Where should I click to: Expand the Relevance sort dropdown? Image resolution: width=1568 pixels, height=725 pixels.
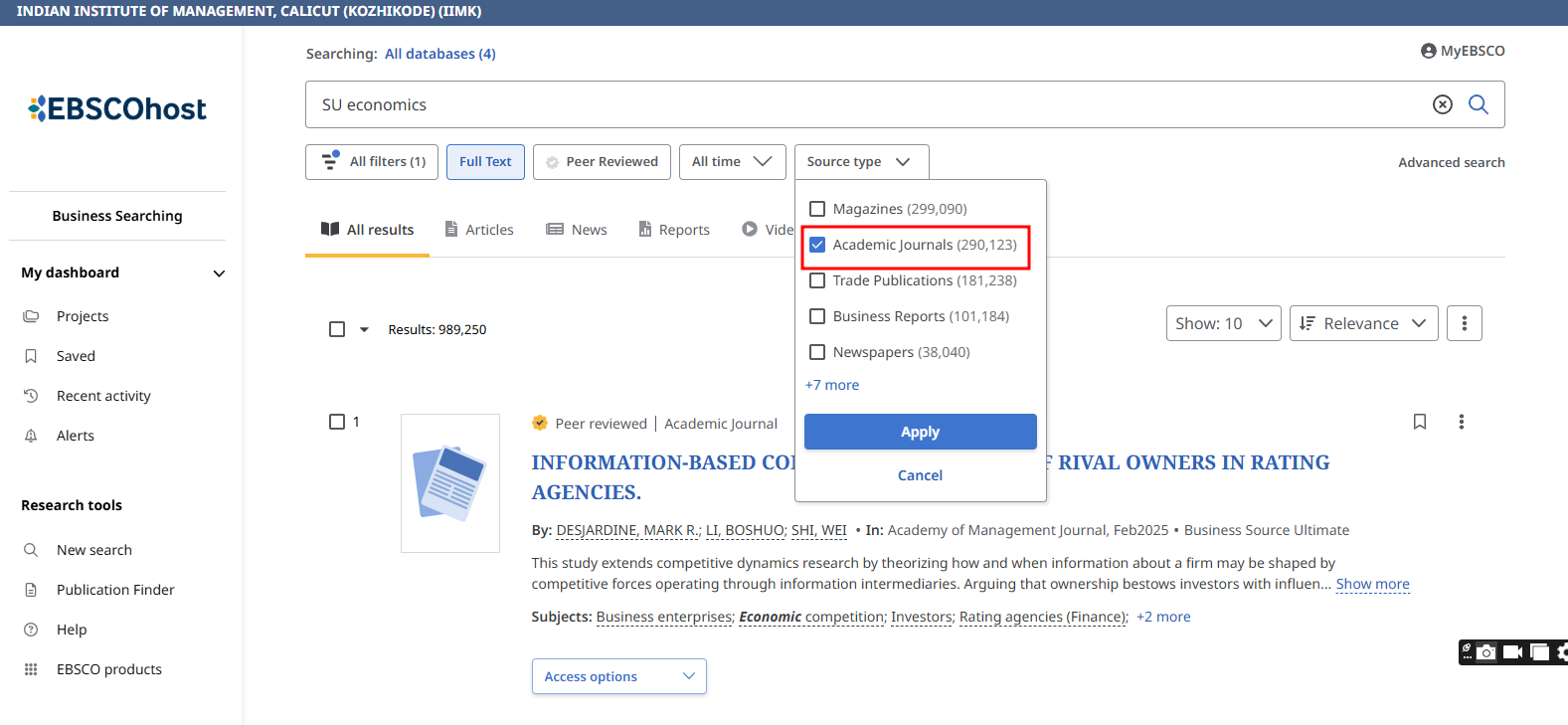[x=1363, y=323]
